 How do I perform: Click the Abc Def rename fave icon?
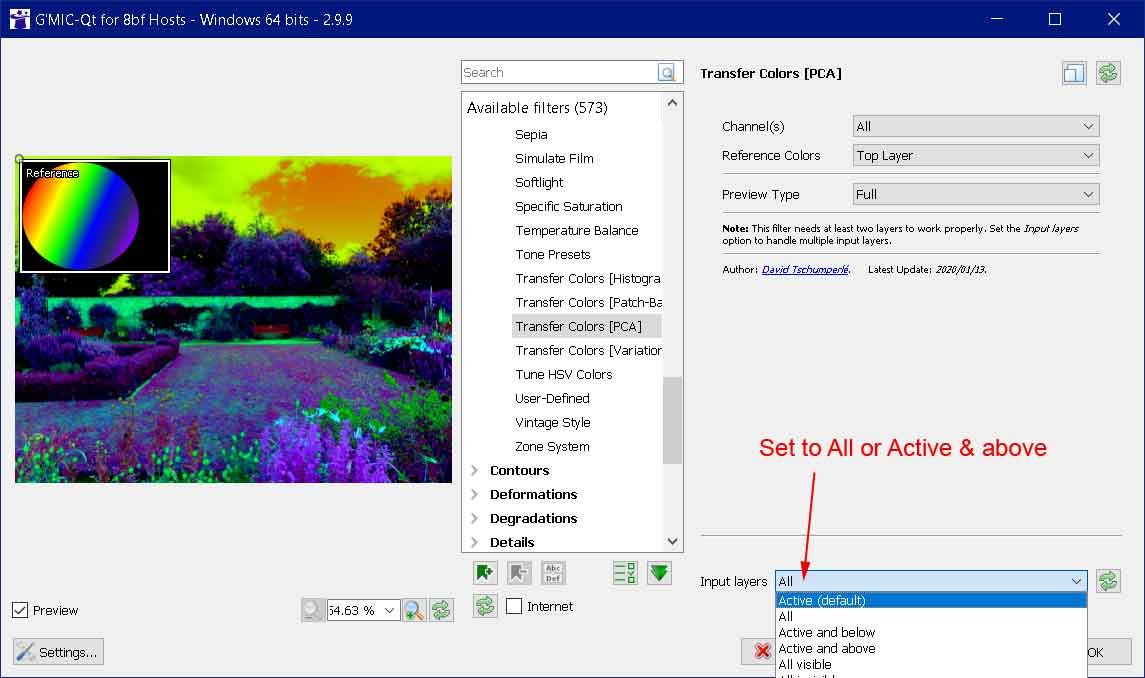(554, 573)
